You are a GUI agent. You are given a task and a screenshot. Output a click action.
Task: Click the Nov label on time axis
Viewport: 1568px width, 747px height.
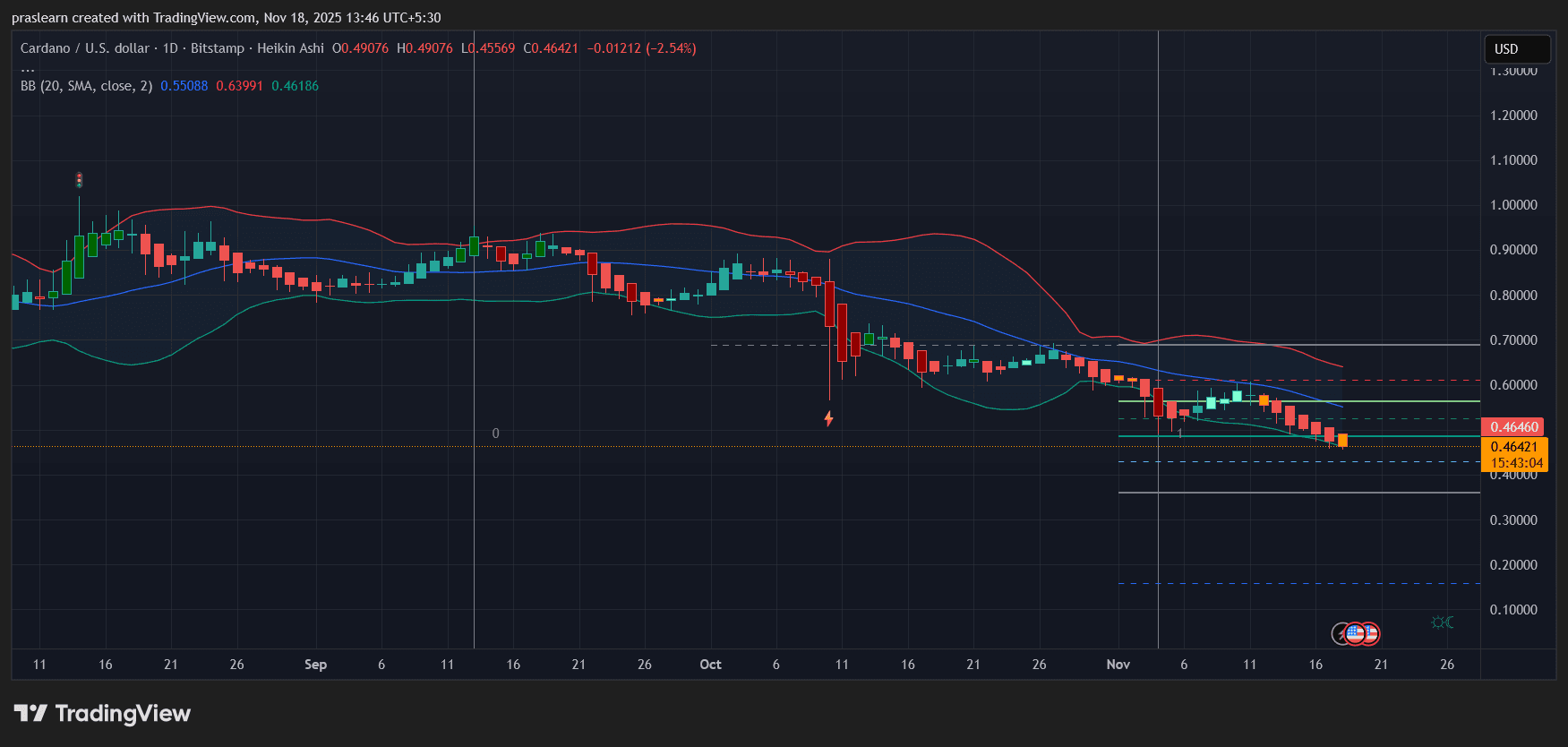click(x=1118, y=665)
